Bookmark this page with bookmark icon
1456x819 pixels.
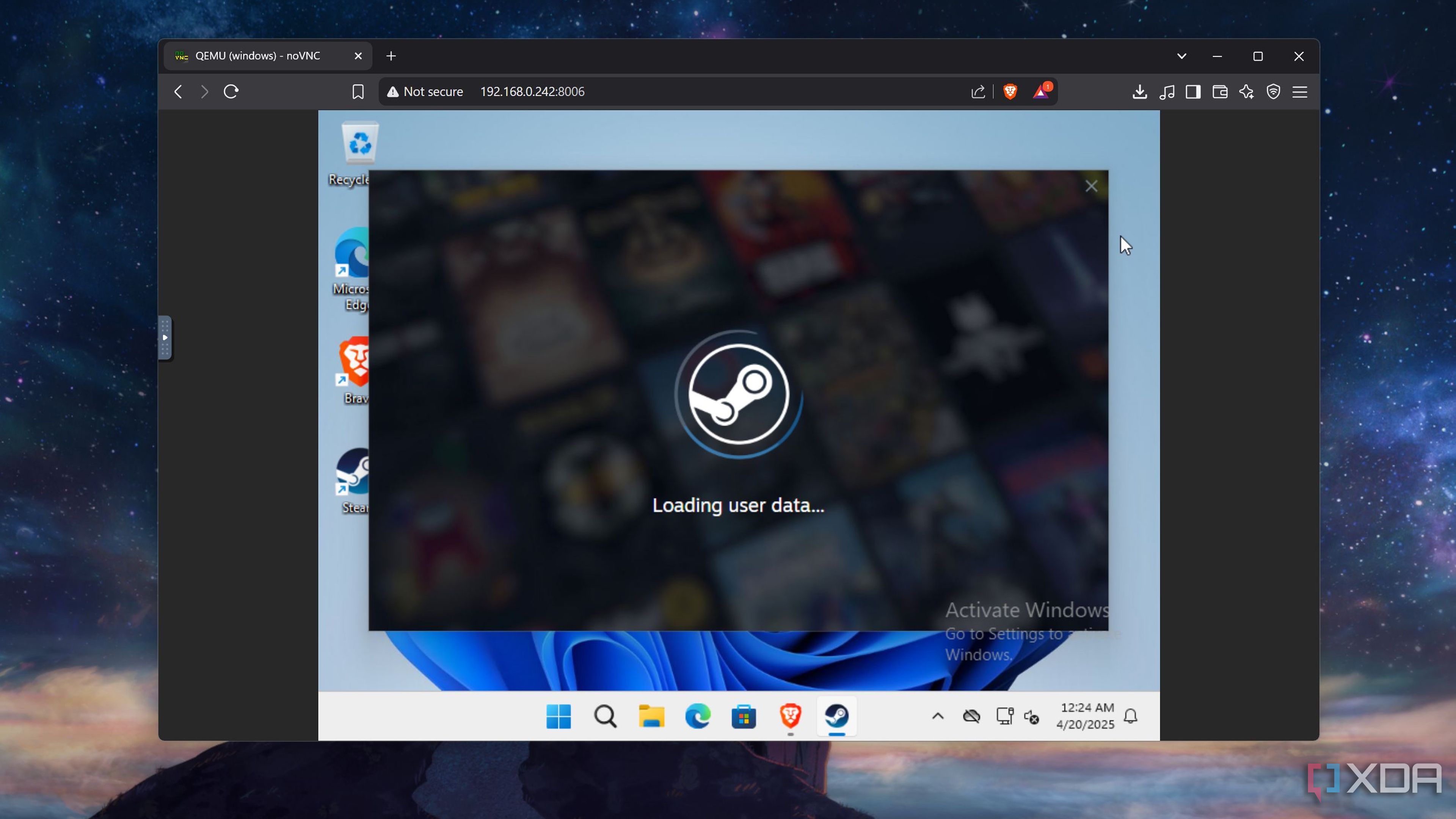click(x=358, y=91)
